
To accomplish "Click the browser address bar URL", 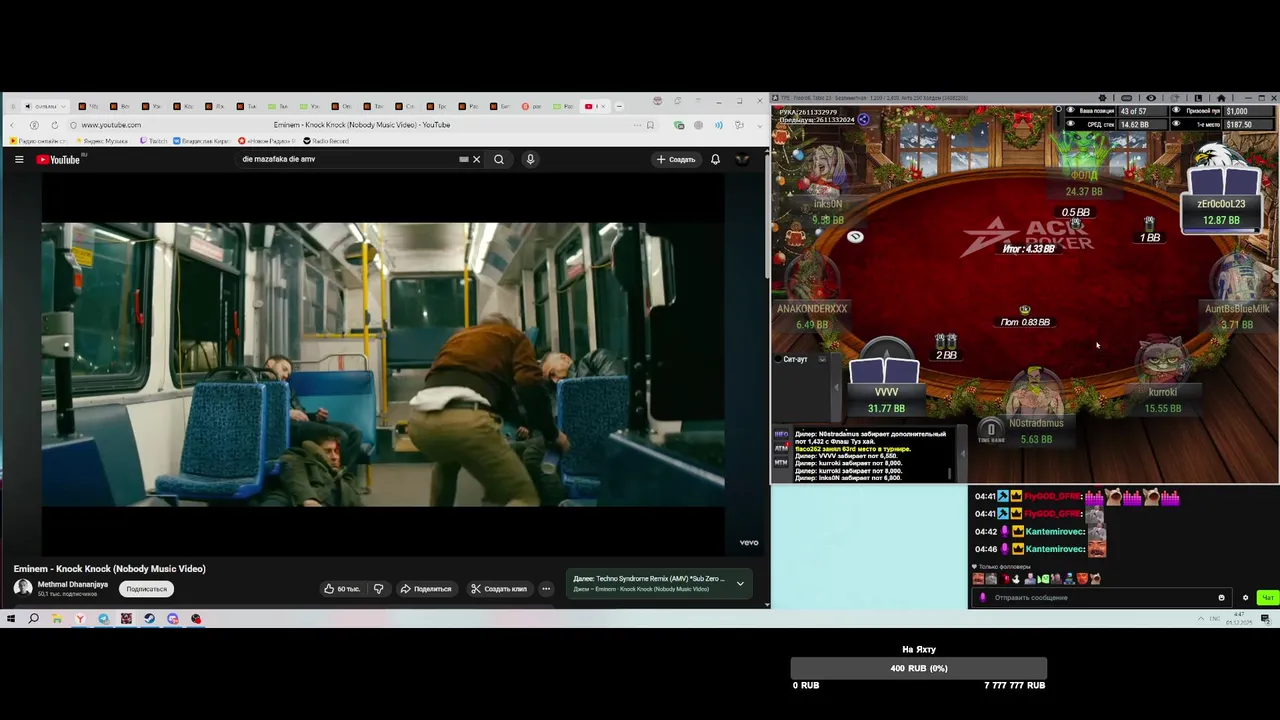I will tap(111, 125).
